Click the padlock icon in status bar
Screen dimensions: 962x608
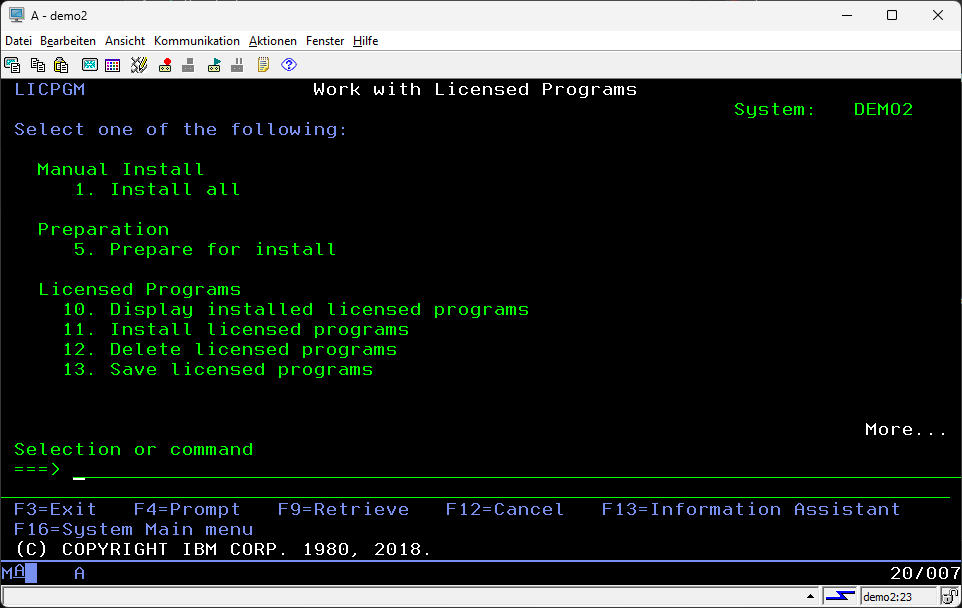tap(946, 597)
